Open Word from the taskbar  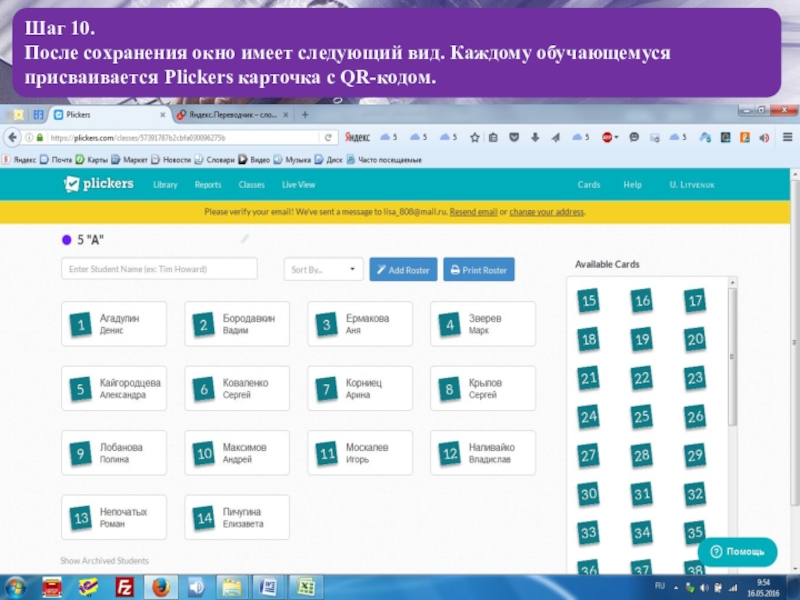pyautogui.click(x=268, y=588)
